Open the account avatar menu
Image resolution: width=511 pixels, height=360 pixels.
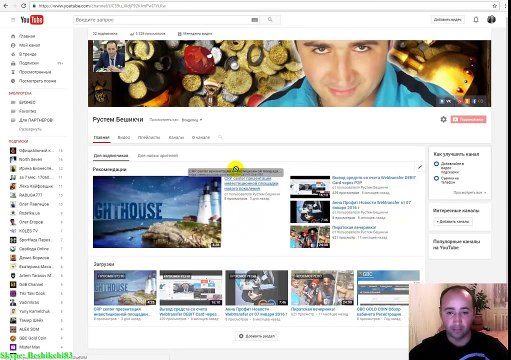[x=491, y=19]
